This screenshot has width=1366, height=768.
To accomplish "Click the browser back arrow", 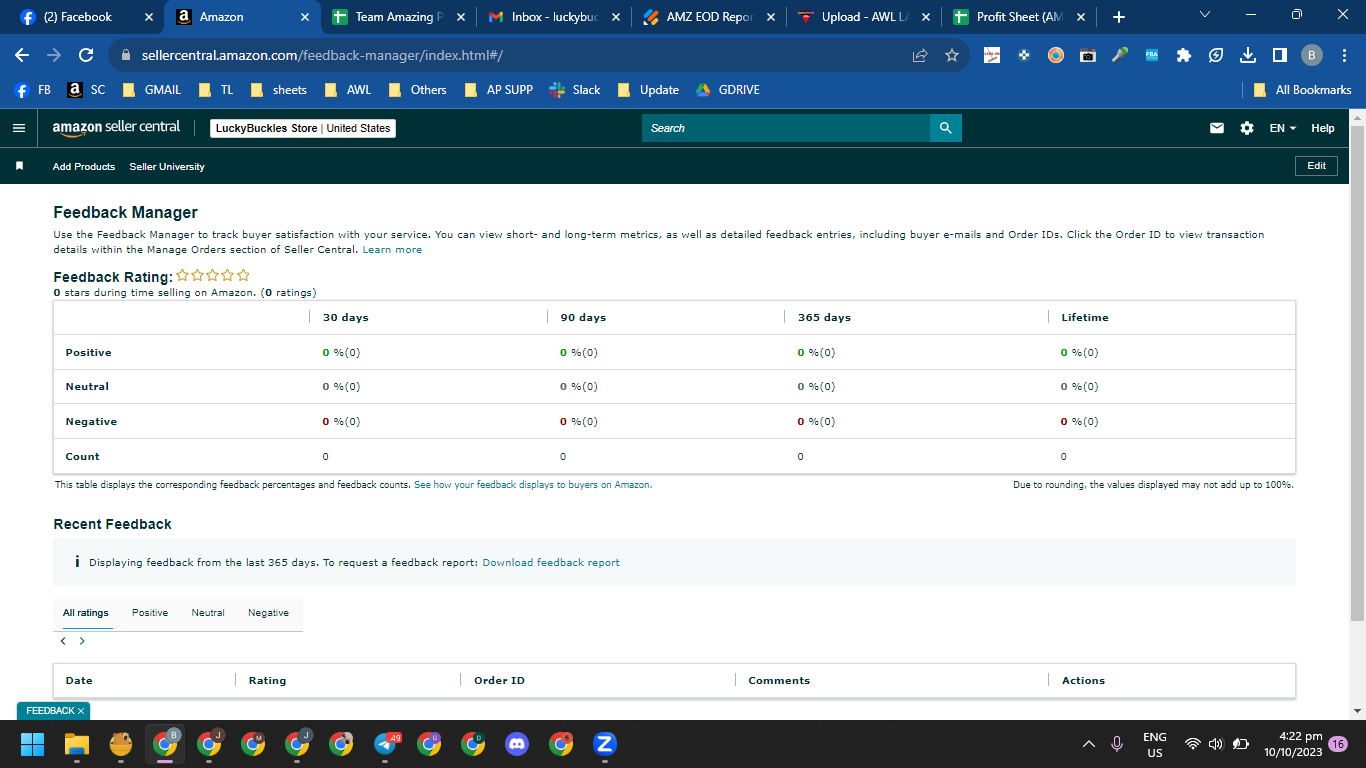I will 22,56.
